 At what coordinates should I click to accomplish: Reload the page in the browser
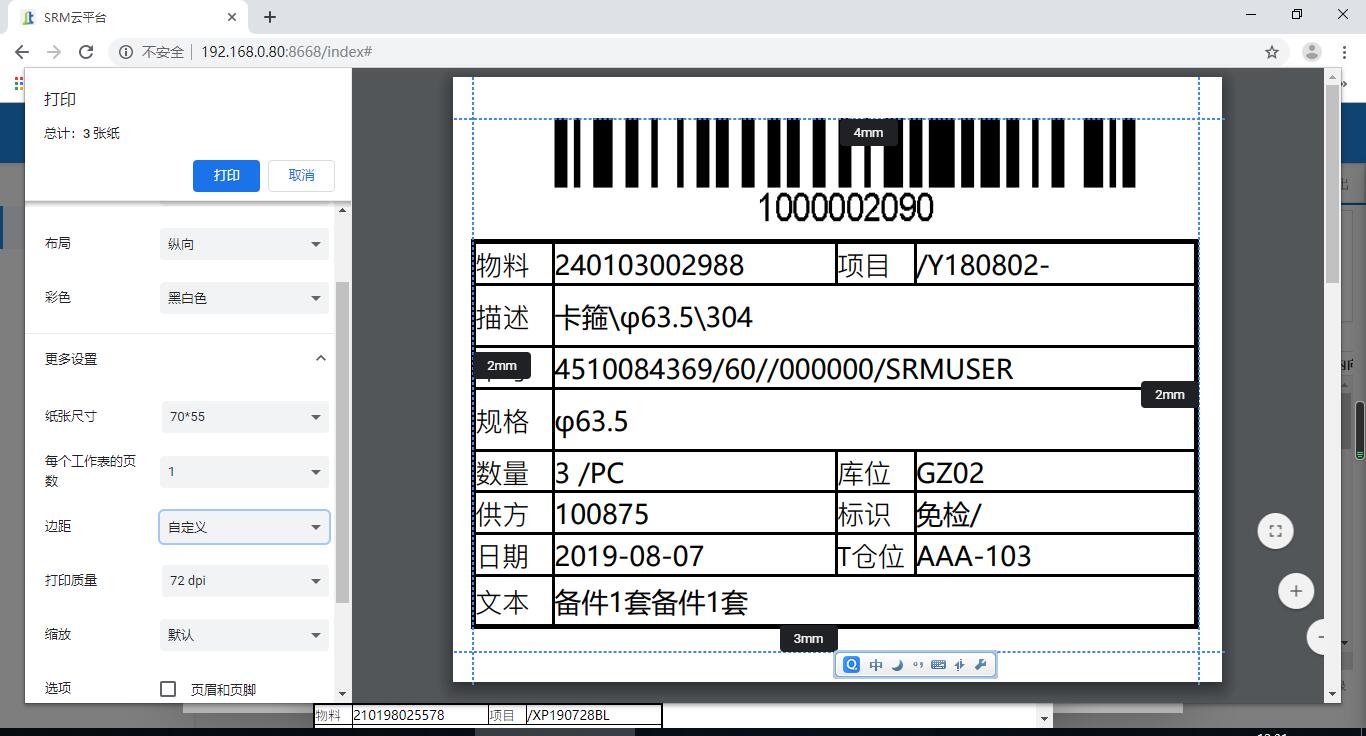click(86, 52)
